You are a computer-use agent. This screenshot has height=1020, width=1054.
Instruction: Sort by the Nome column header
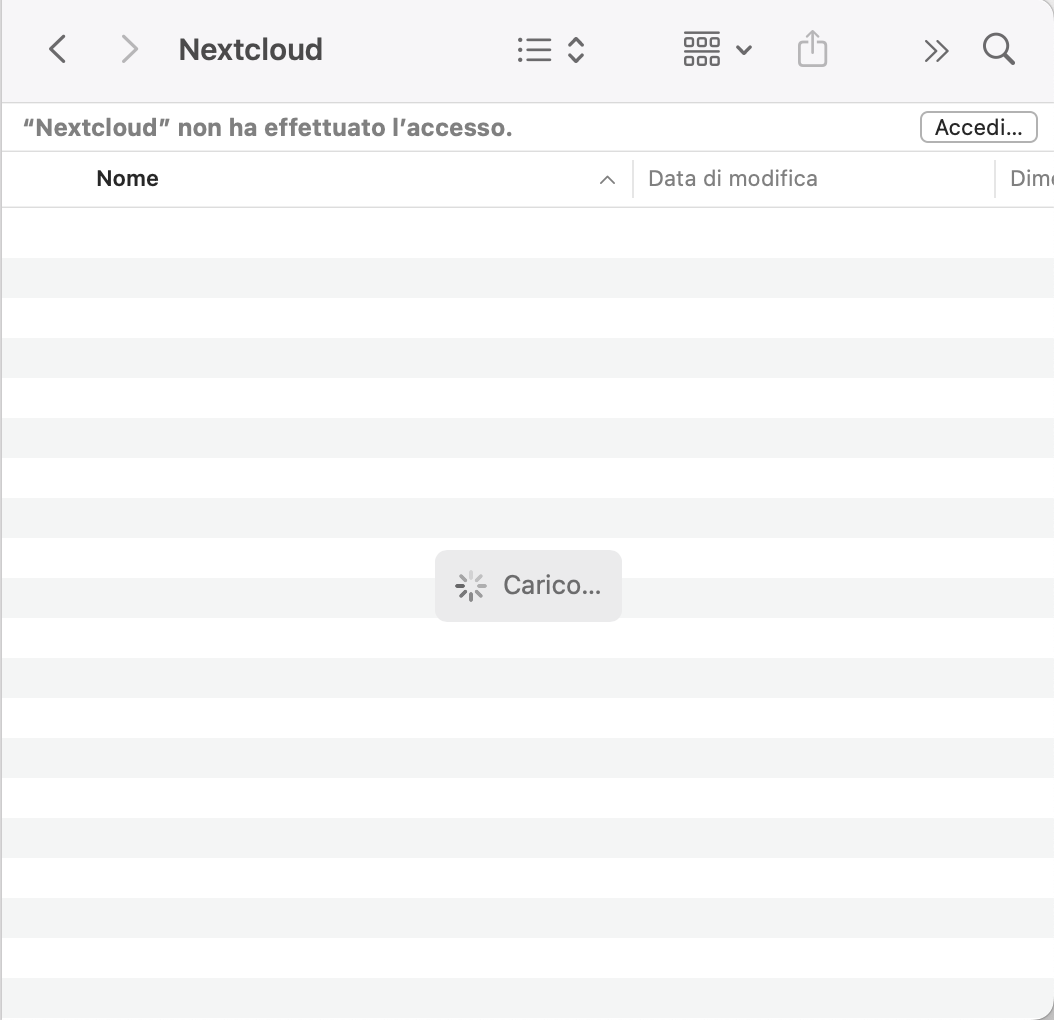coord(128,178)
